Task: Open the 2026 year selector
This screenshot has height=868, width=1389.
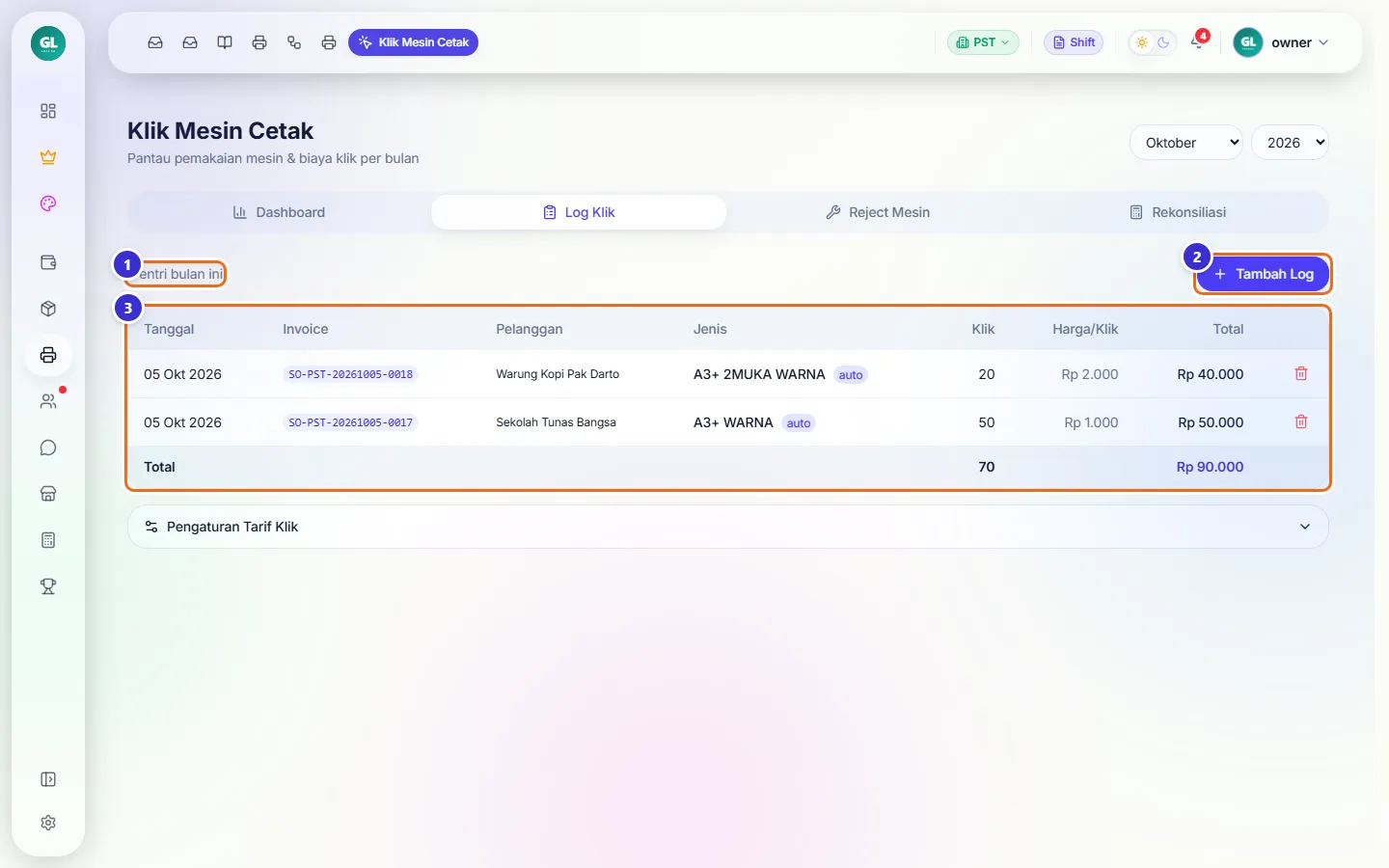Action: click(1290, 143)
